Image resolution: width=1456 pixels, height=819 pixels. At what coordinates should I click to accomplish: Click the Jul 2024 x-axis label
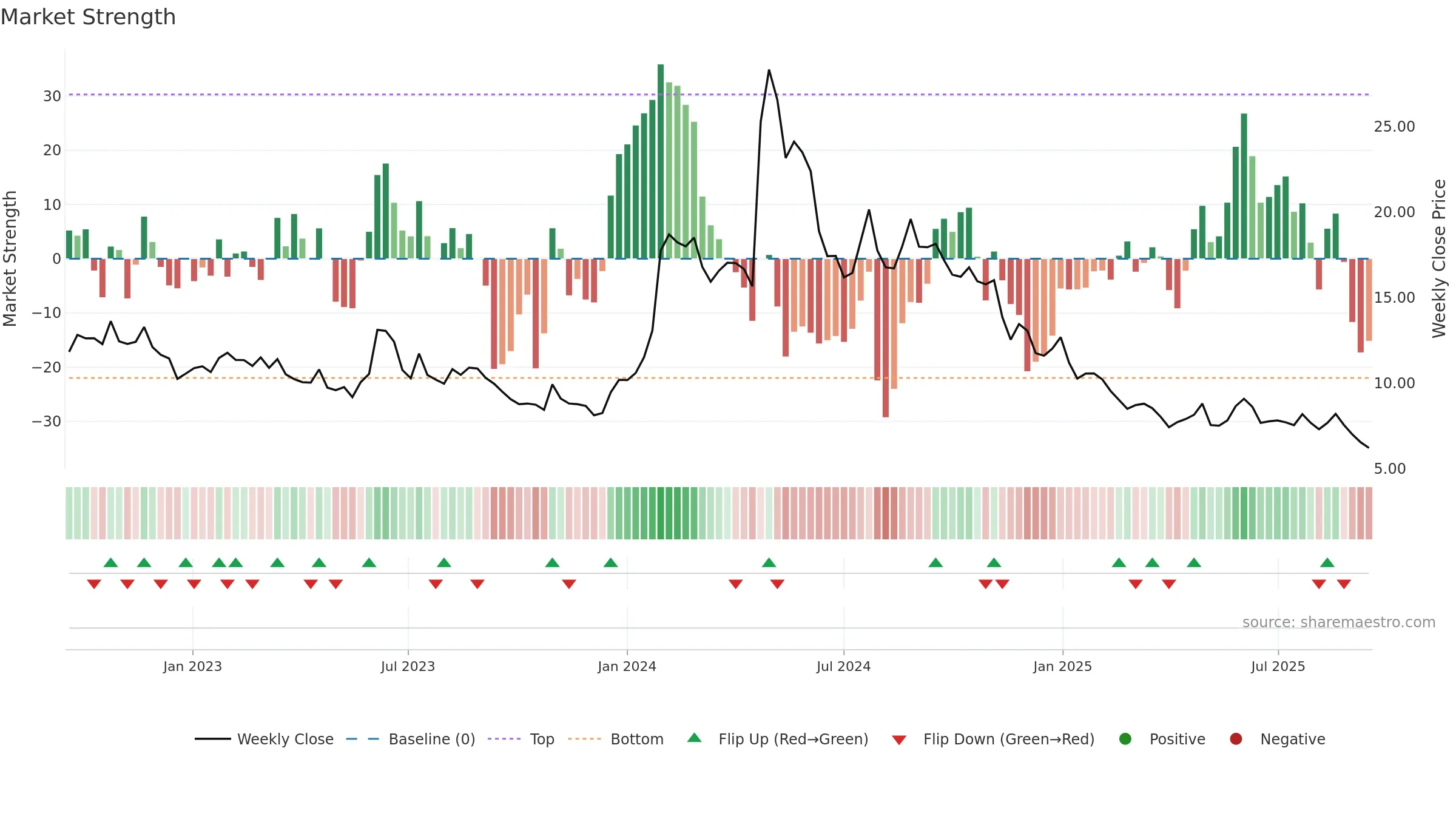point(843,666)
